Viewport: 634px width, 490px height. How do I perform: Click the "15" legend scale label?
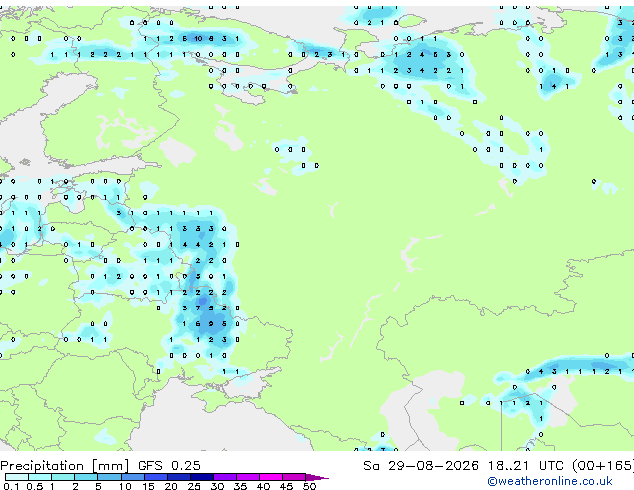pyautogui.click(x=148, y=486)
